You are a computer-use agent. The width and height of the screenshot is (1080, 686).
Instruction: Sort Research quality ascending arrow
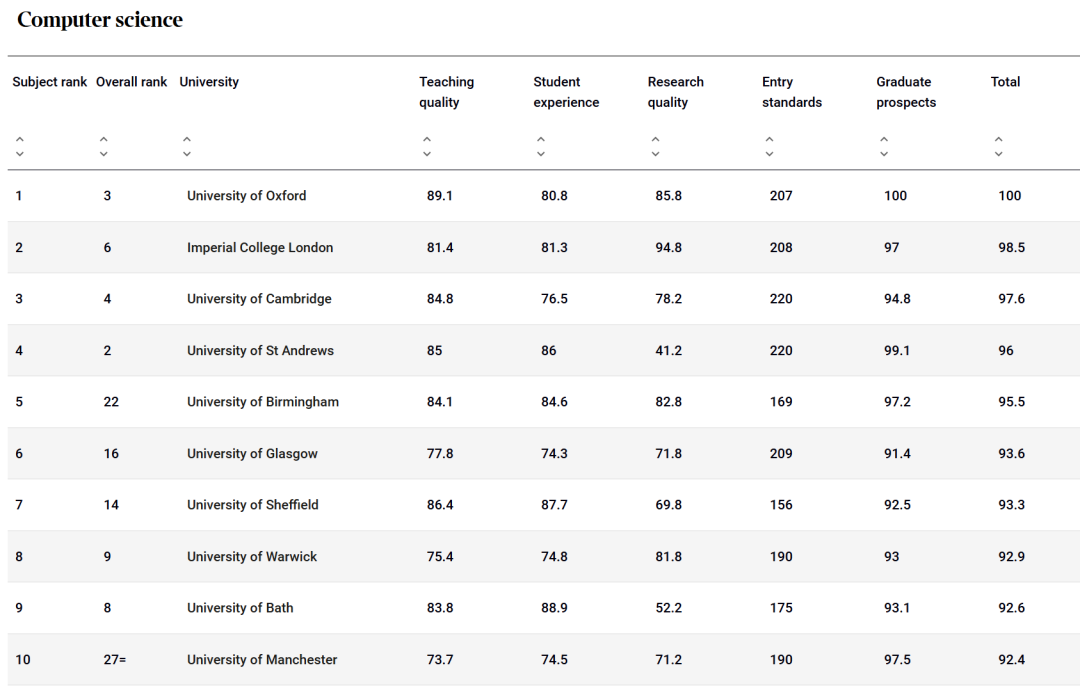coord(655,139)
